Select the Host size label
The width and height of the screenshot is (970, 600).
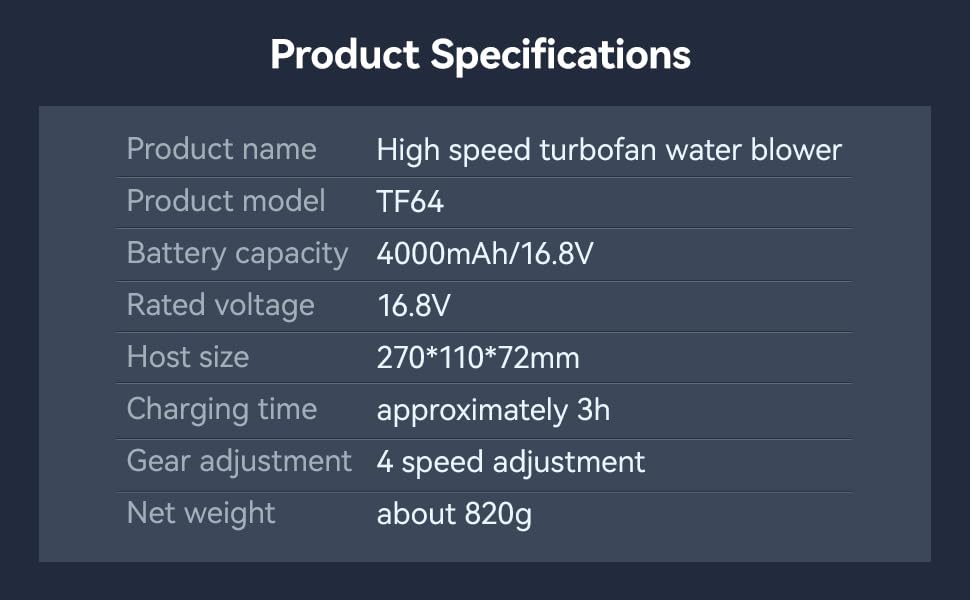[188, 357]
